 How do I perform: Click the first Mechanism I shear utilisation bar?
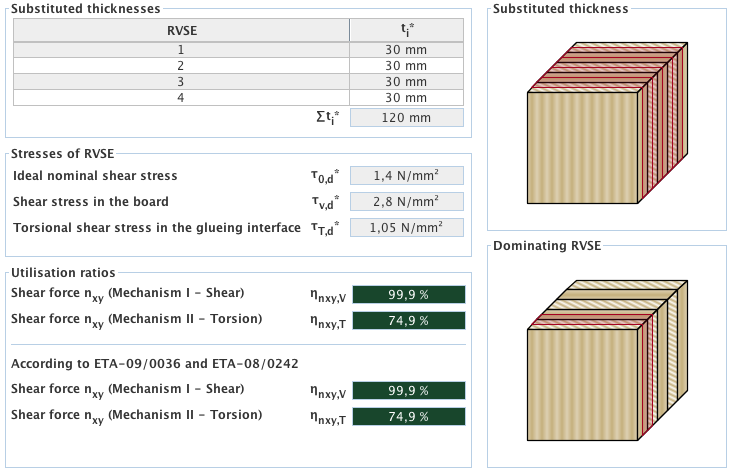coord(410,294)
